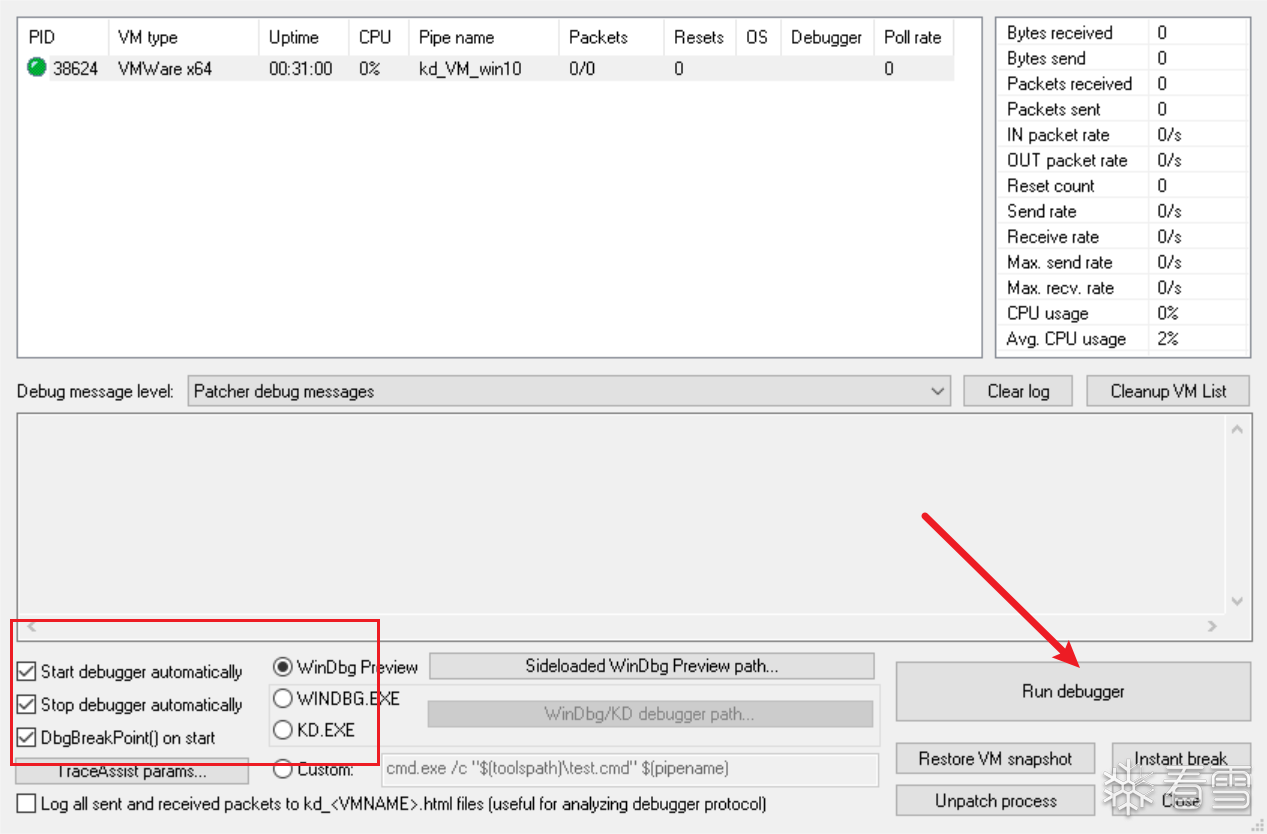This screenshot has width=1267, height=834.
Task: Open TraceAssist params settings
Action: (132, 771)
